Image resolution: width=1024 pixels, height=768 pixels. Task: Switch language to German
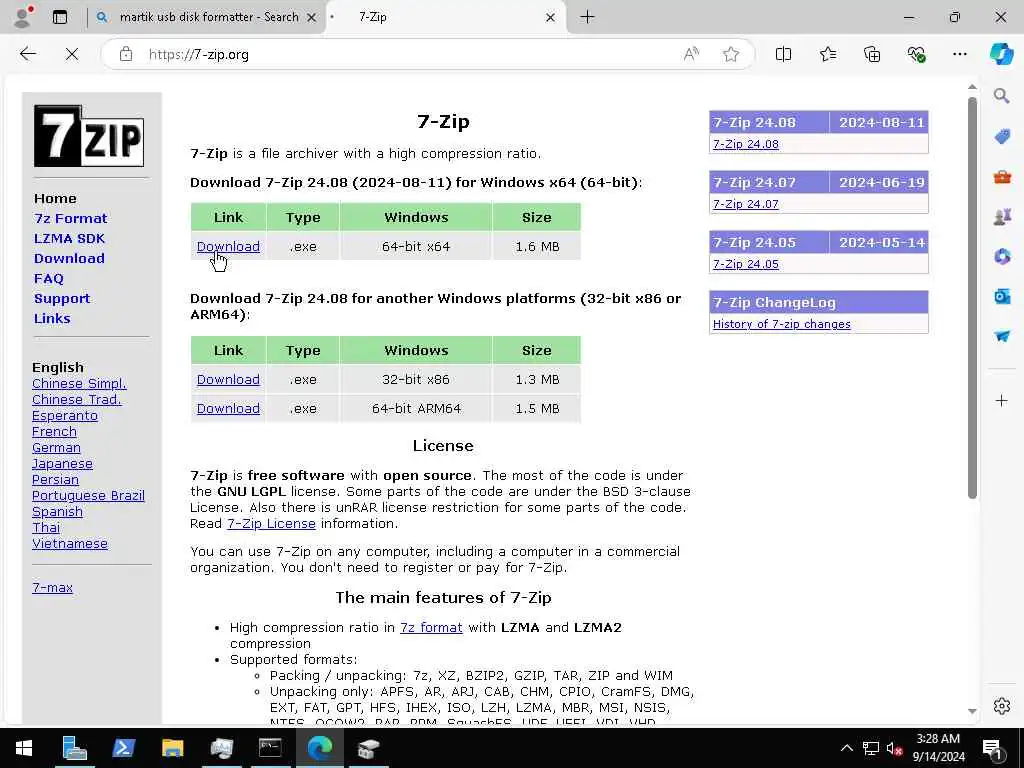[56, 447]
